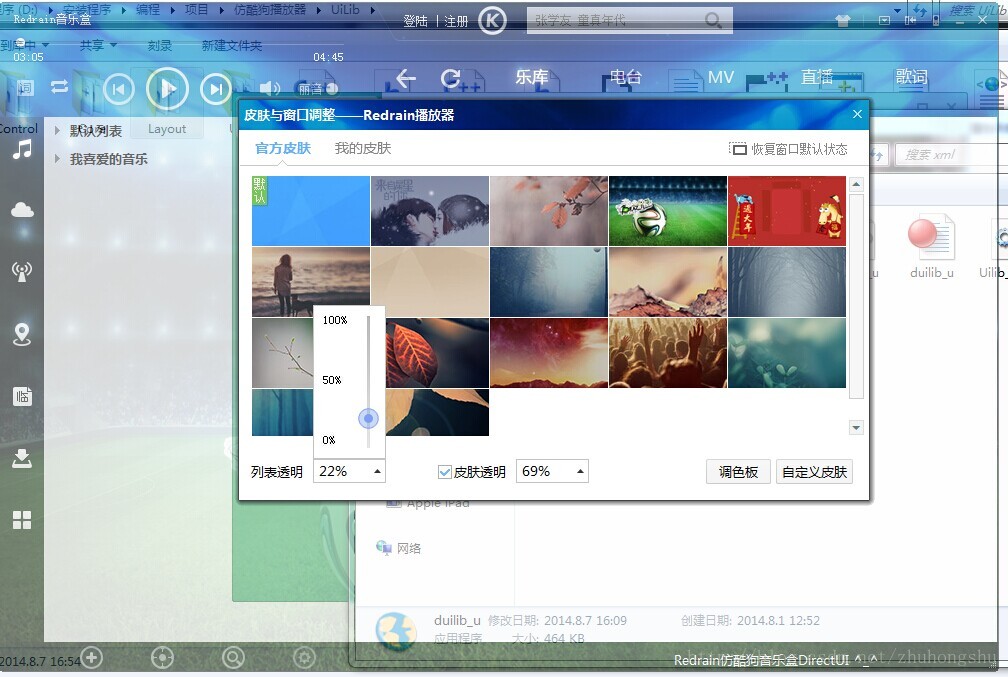Expand the 我喜爱的音乐 playlist

57,158
